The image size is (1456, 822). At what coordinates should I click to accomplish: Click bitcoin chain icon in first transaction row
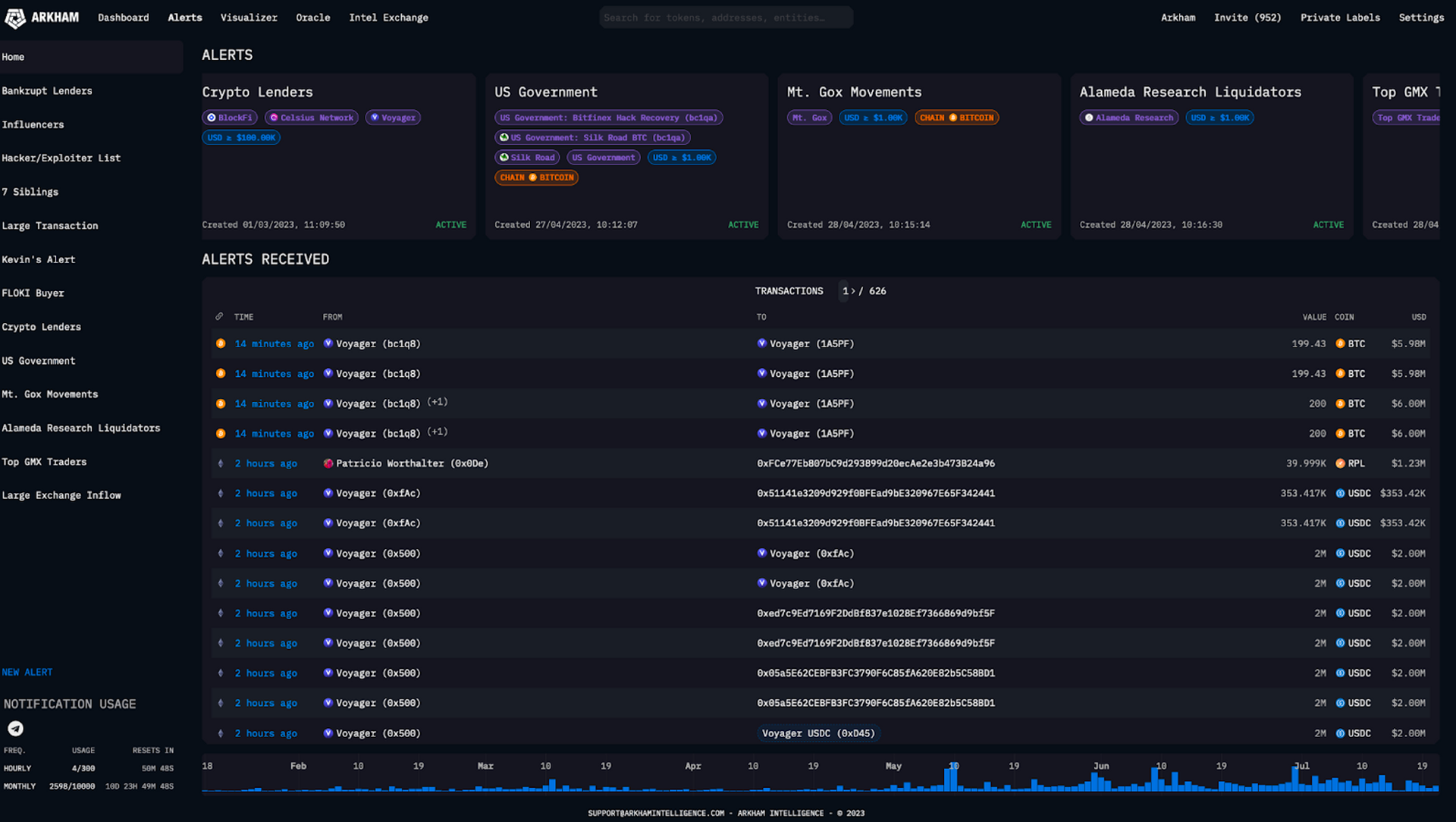221,344
